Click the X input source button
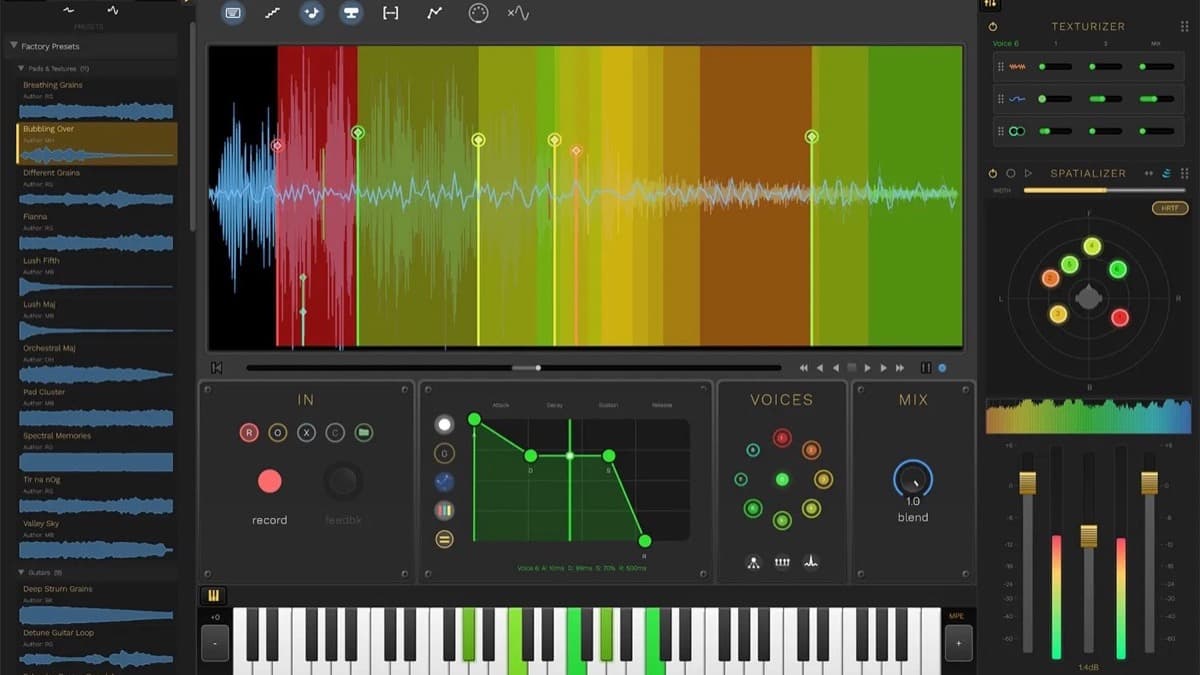 point(307,433)
